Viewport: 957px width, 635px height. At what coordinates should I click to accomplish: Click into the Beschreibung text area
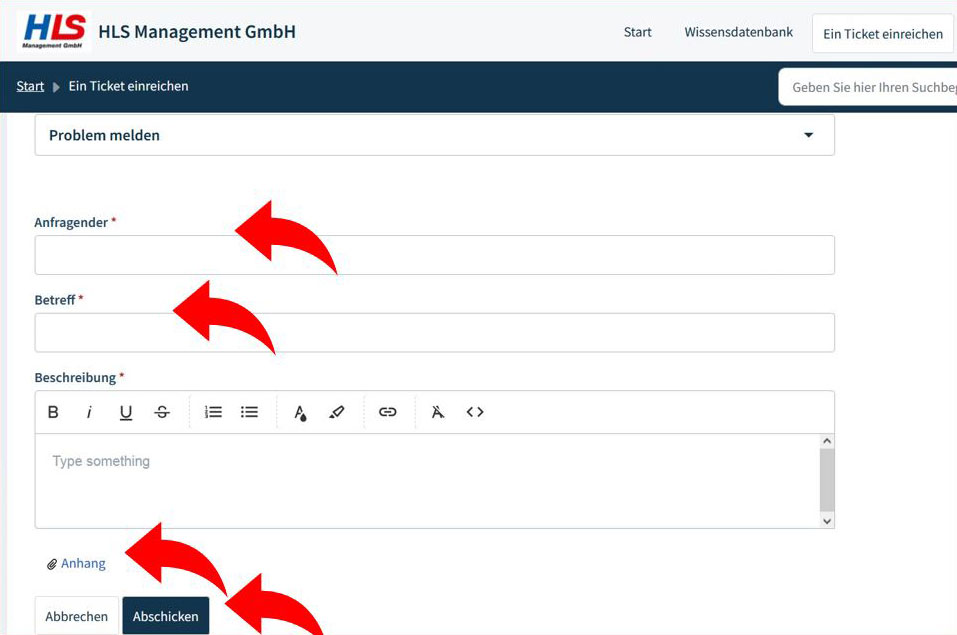[x=427, y=480]
